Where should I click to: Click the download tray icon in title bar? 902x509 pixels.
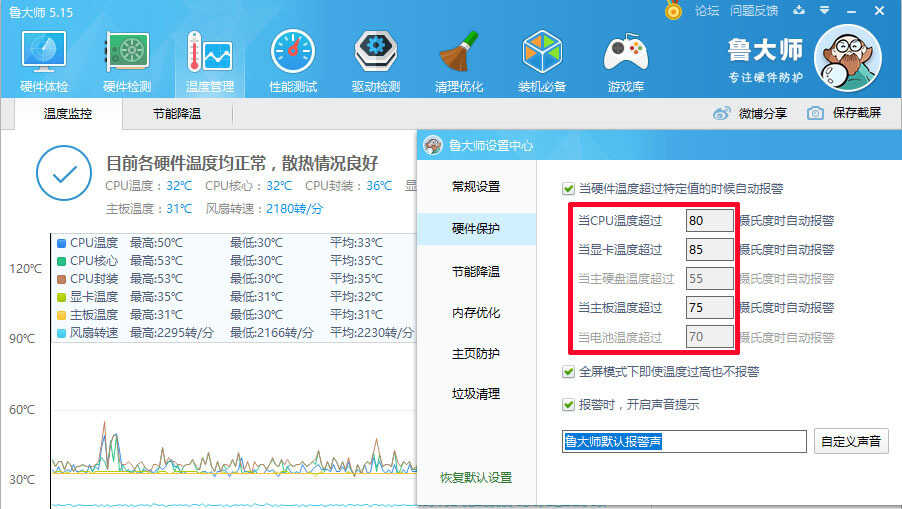[799, 10]
